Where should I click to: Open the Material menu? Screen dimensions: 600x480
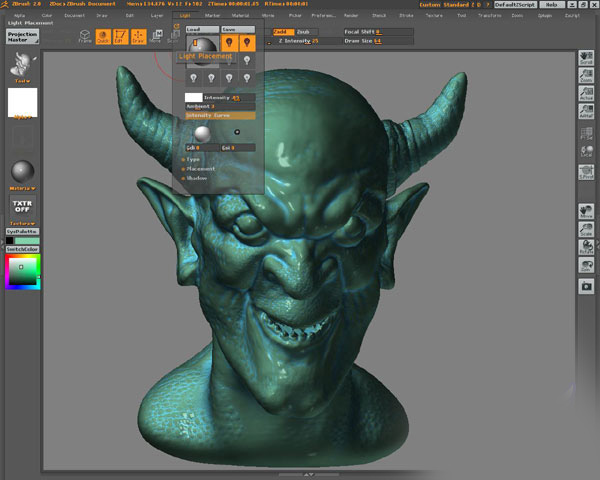point(240,16)
